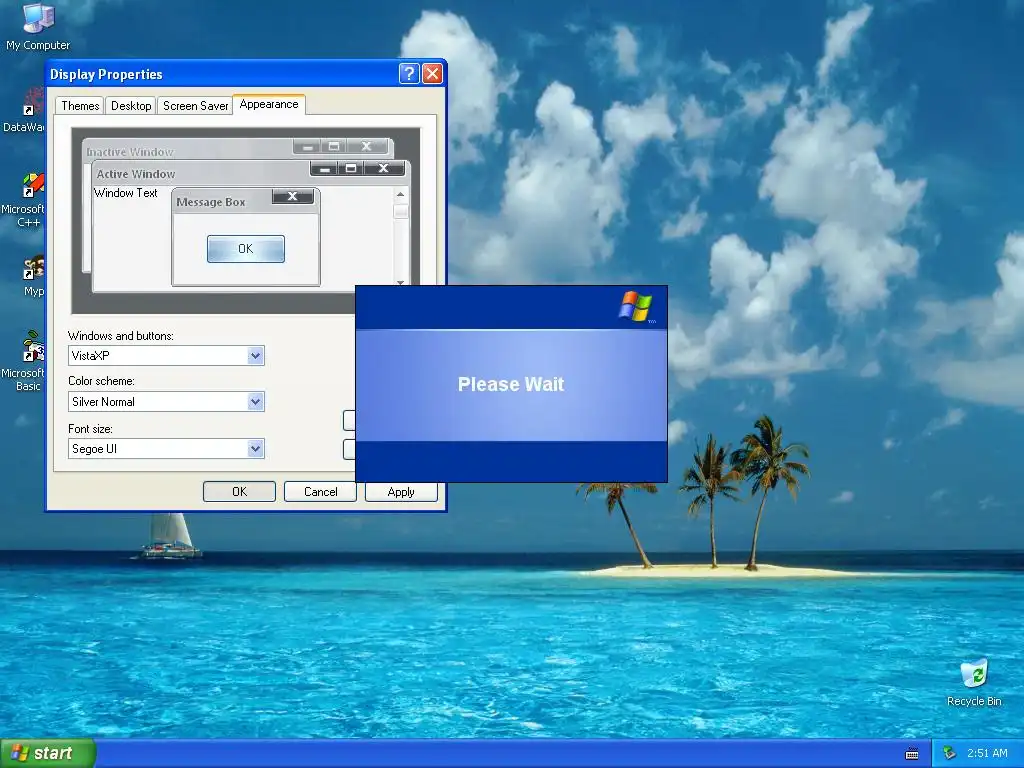The height and width of the screenshot is (768, 1024).
Task: Open the Recycle Bin icon
Action: tap(974, 682)
